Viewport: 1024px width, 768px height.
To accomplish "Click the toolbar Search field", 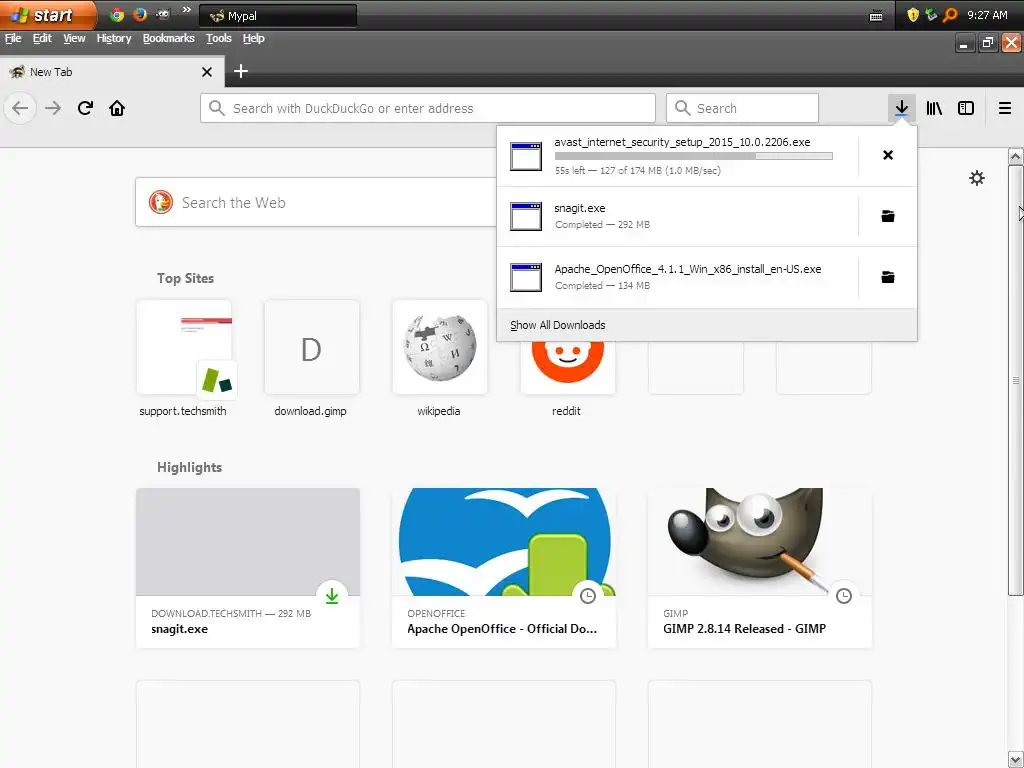I will tap(742, 108).
